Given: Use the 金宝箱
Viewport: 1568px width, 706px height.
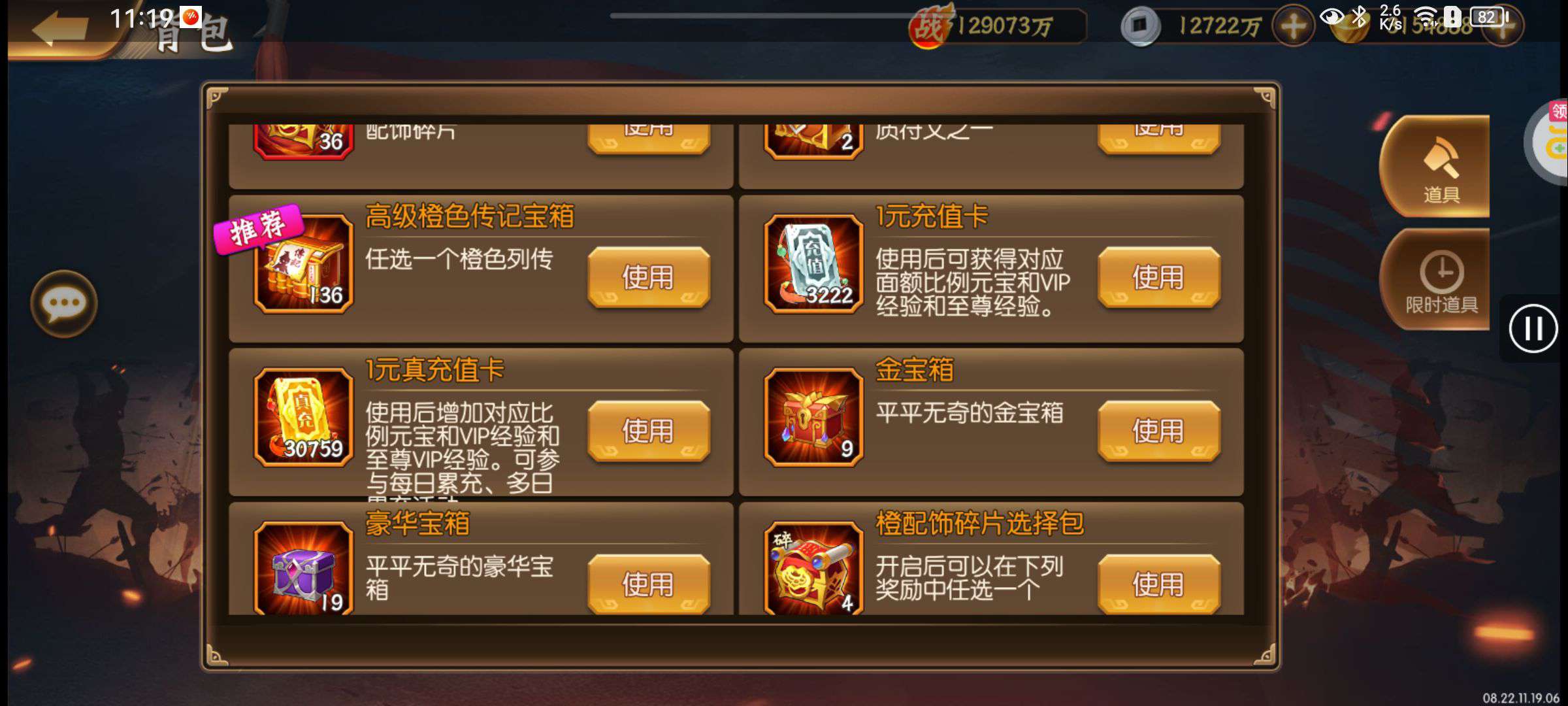Looking at the screenshot, I should [x=1158, y=431].
